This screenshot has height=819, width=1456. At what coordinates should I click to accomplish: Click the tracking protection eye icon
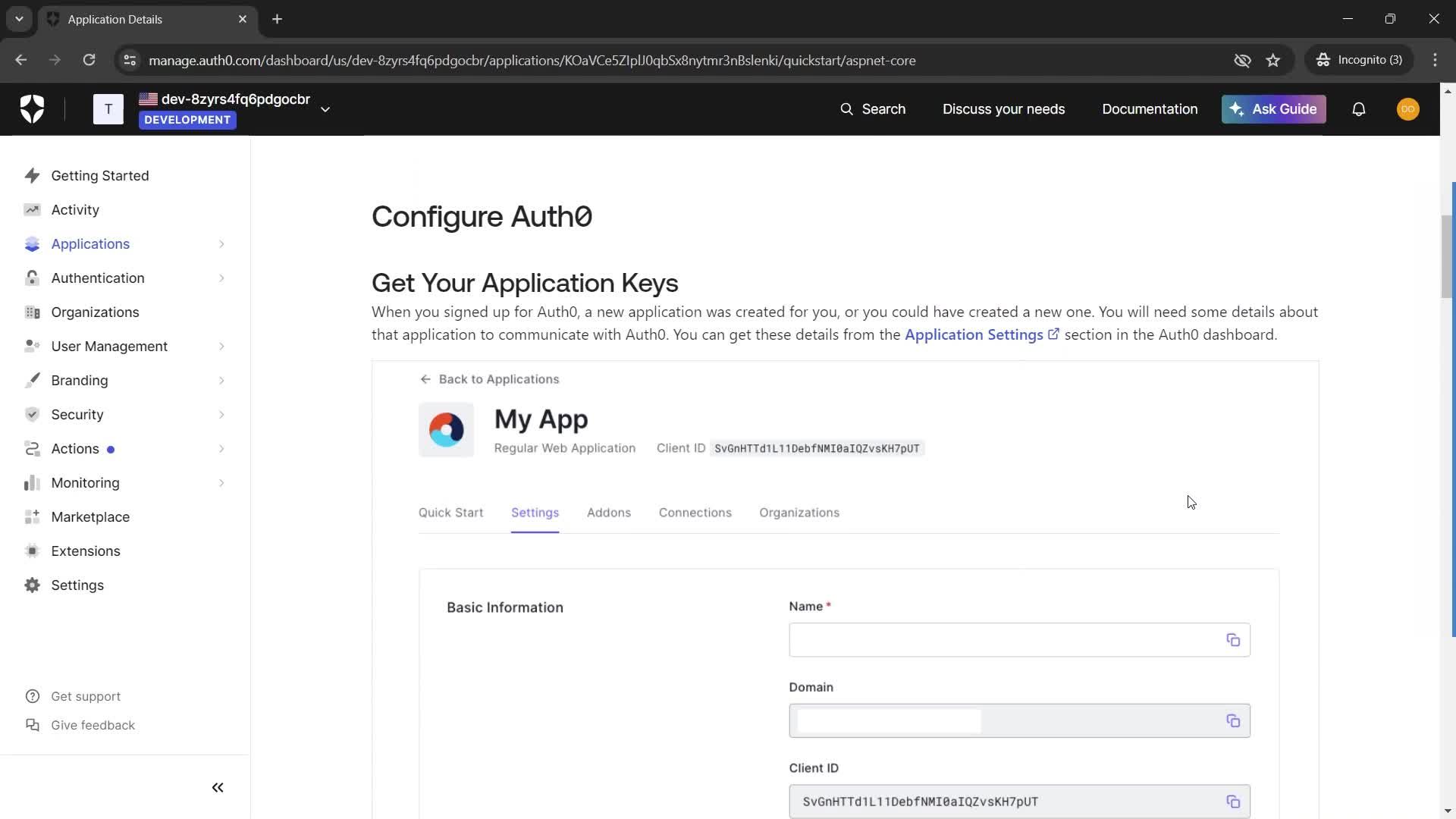point(1242,61)
